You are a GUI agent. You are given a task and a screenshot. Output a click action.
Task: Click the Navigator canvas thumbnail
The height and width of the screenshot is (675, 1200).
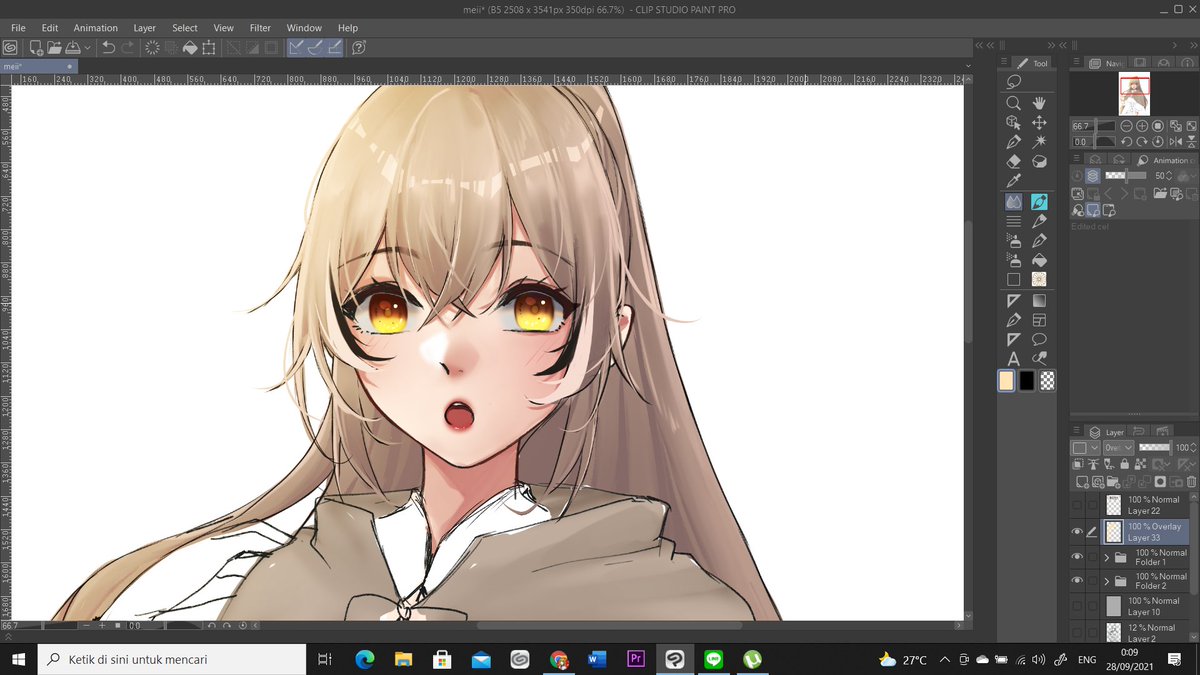click(x=1134, y=94)
